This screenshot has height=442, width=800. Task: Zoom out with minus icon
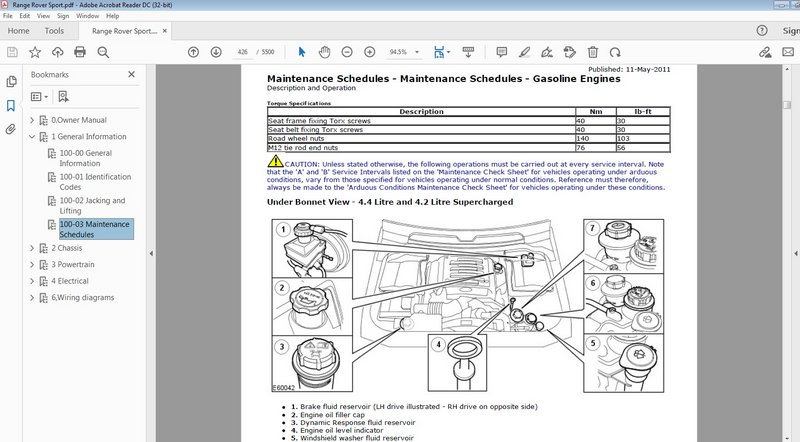point(347,52)
